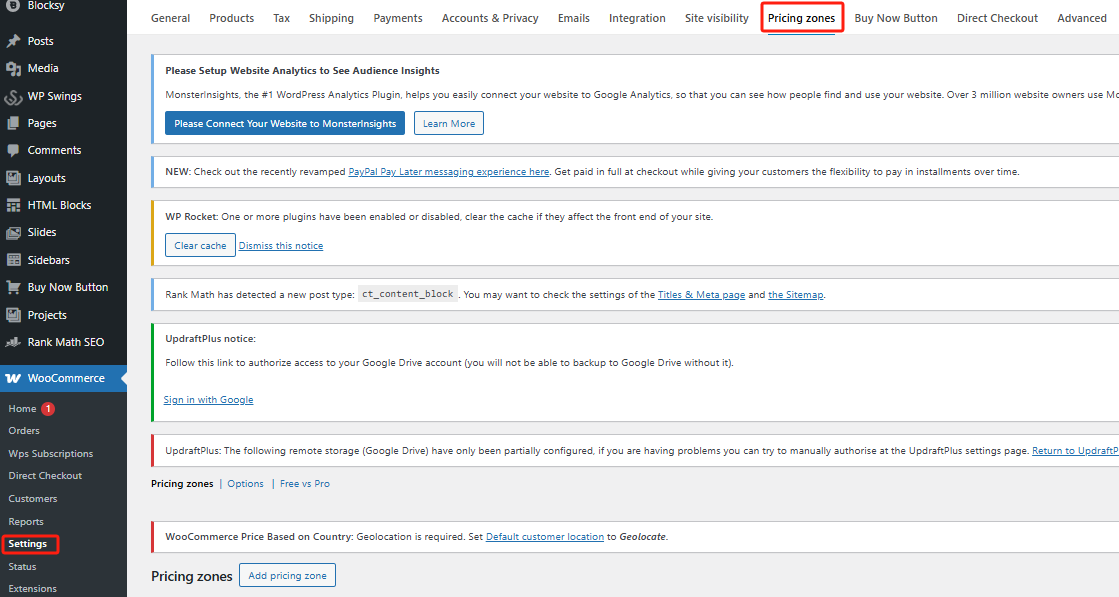Click the Rank Math SEO icon
This screenshot has height=597, width=1119.
13,342
